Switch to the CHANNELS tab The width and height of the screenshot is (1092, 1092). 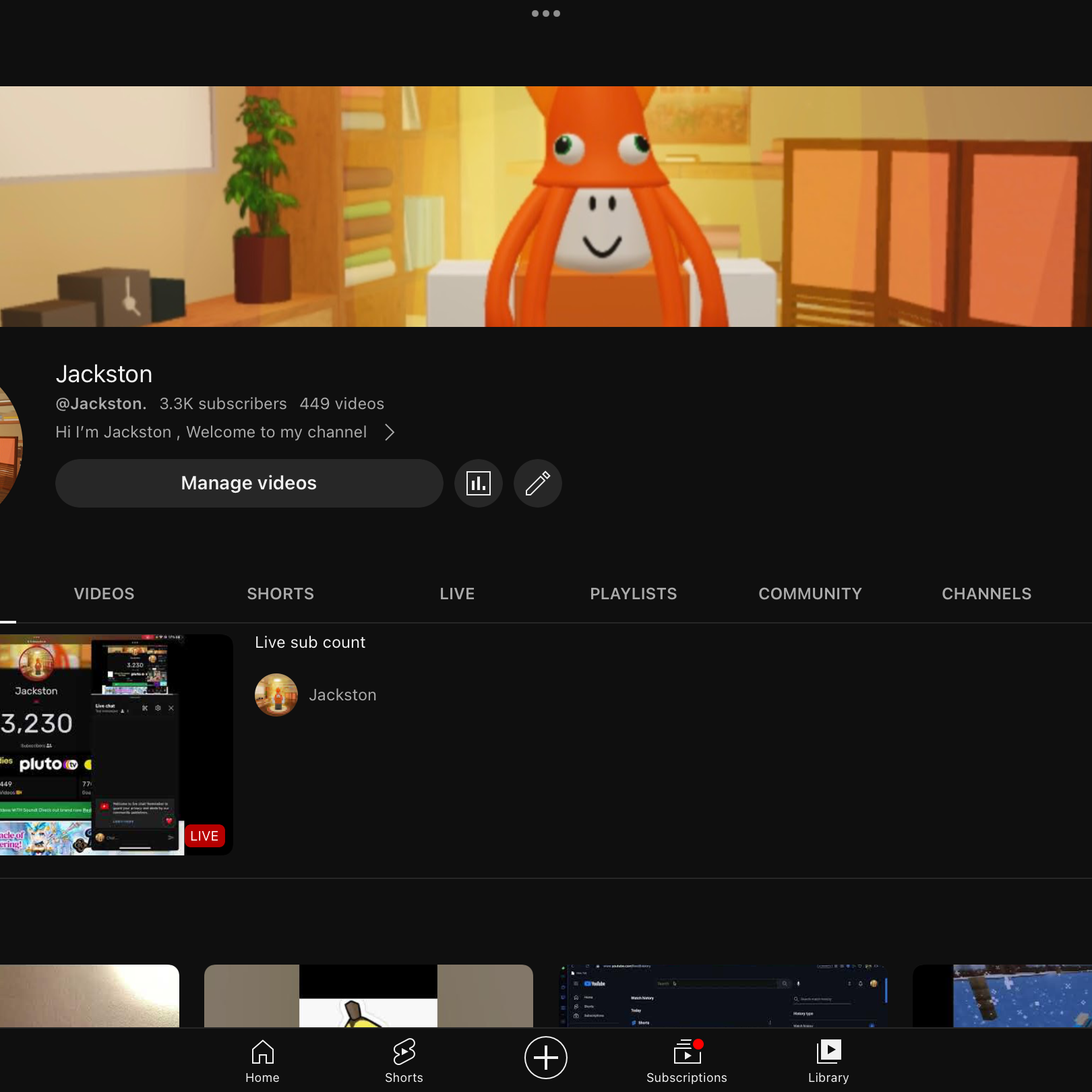coord(987,594)
